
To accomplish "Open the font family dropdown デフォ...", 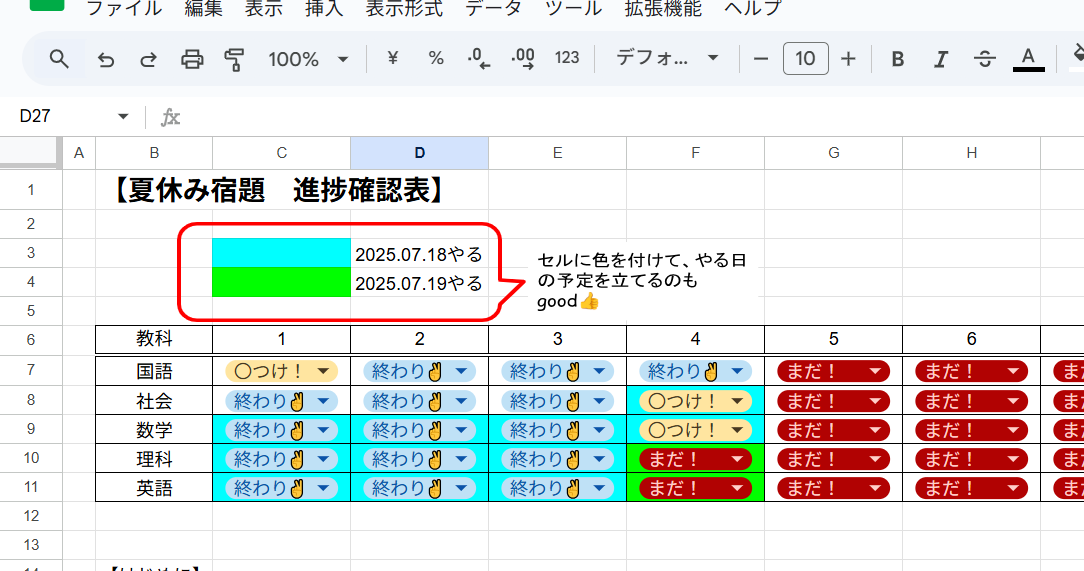I will point(667,58).
